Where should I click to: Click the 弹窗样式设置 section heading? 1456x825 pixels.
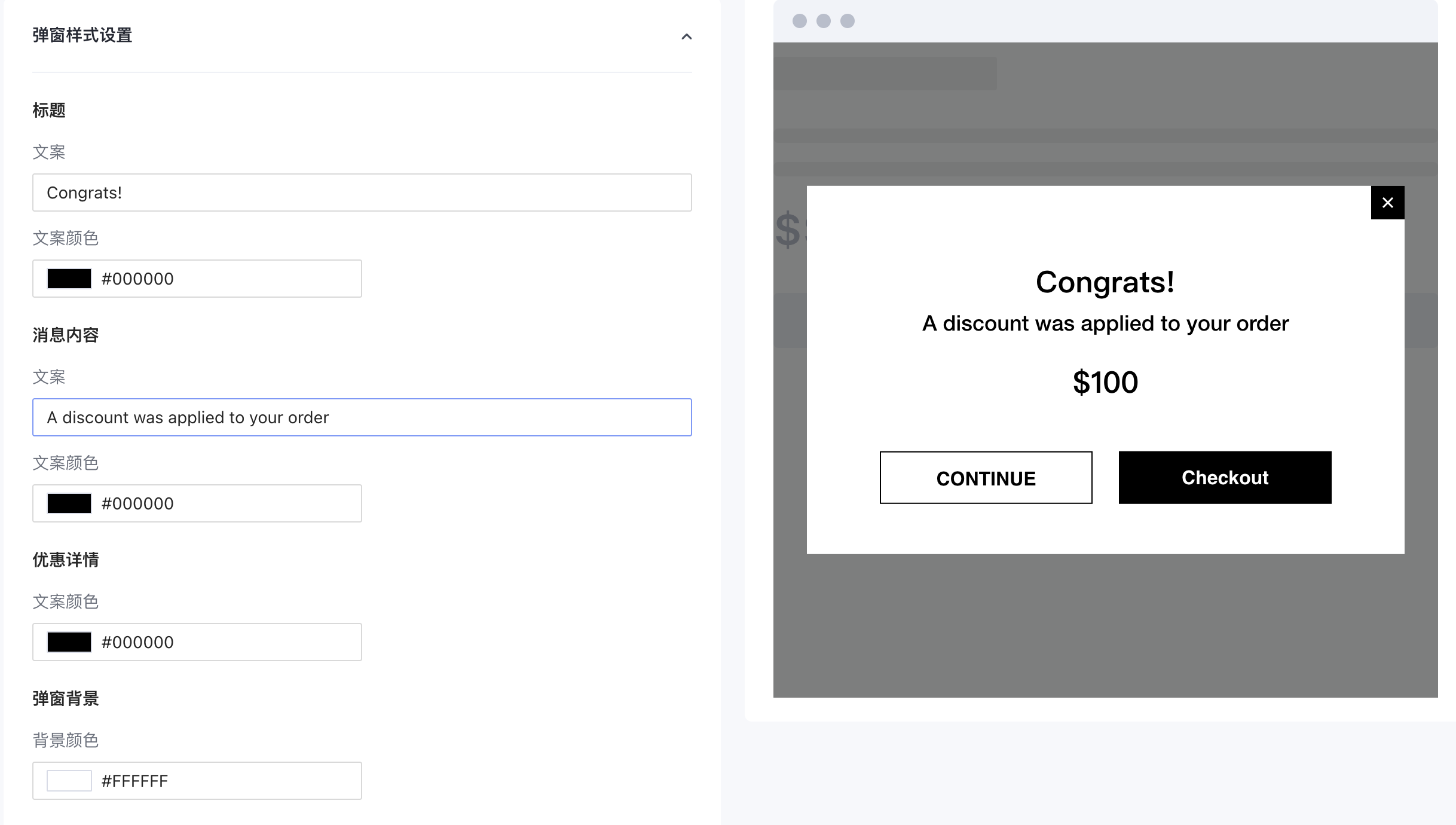pyautogui.click(x=82, y=35)
